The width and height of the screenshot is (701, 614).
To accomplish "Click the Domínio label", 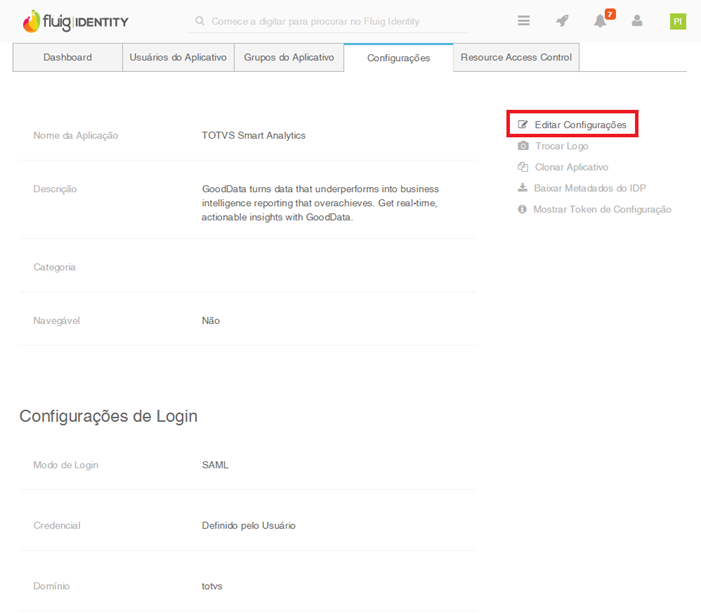I will (x=51, y=586).
